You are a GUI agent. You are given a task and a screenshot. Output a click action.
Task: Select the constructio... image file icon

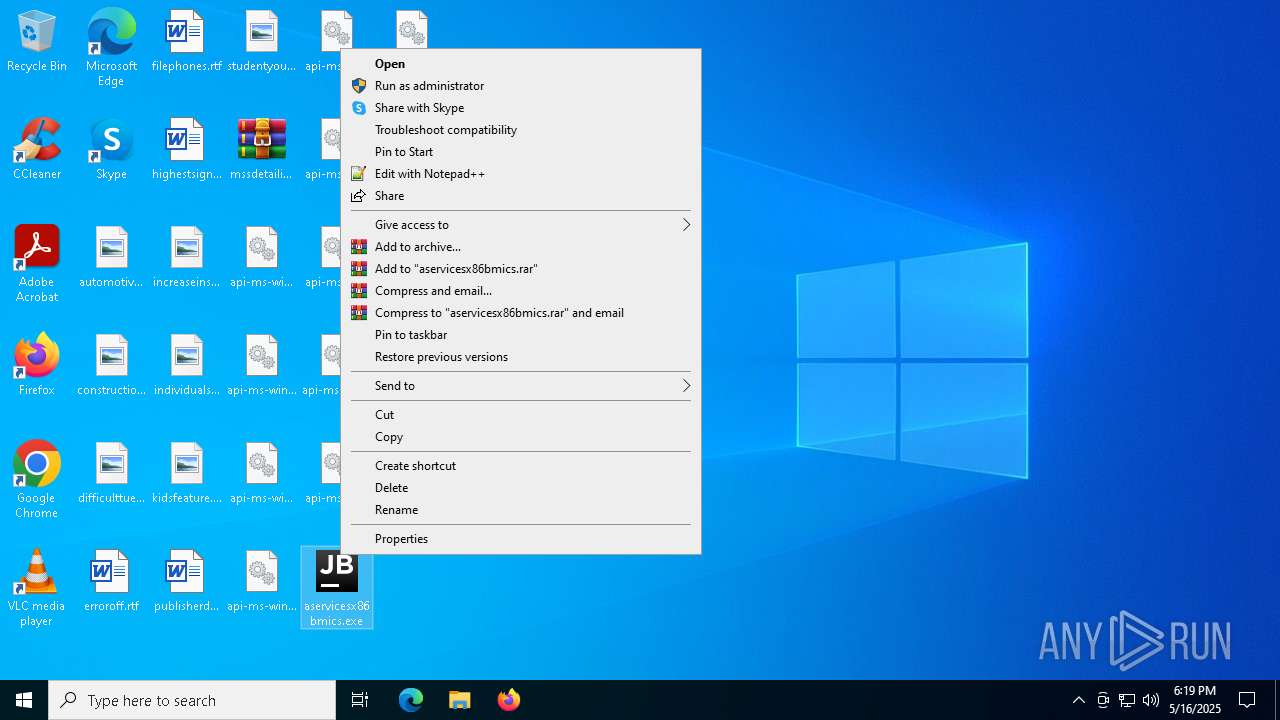point(111,366)
